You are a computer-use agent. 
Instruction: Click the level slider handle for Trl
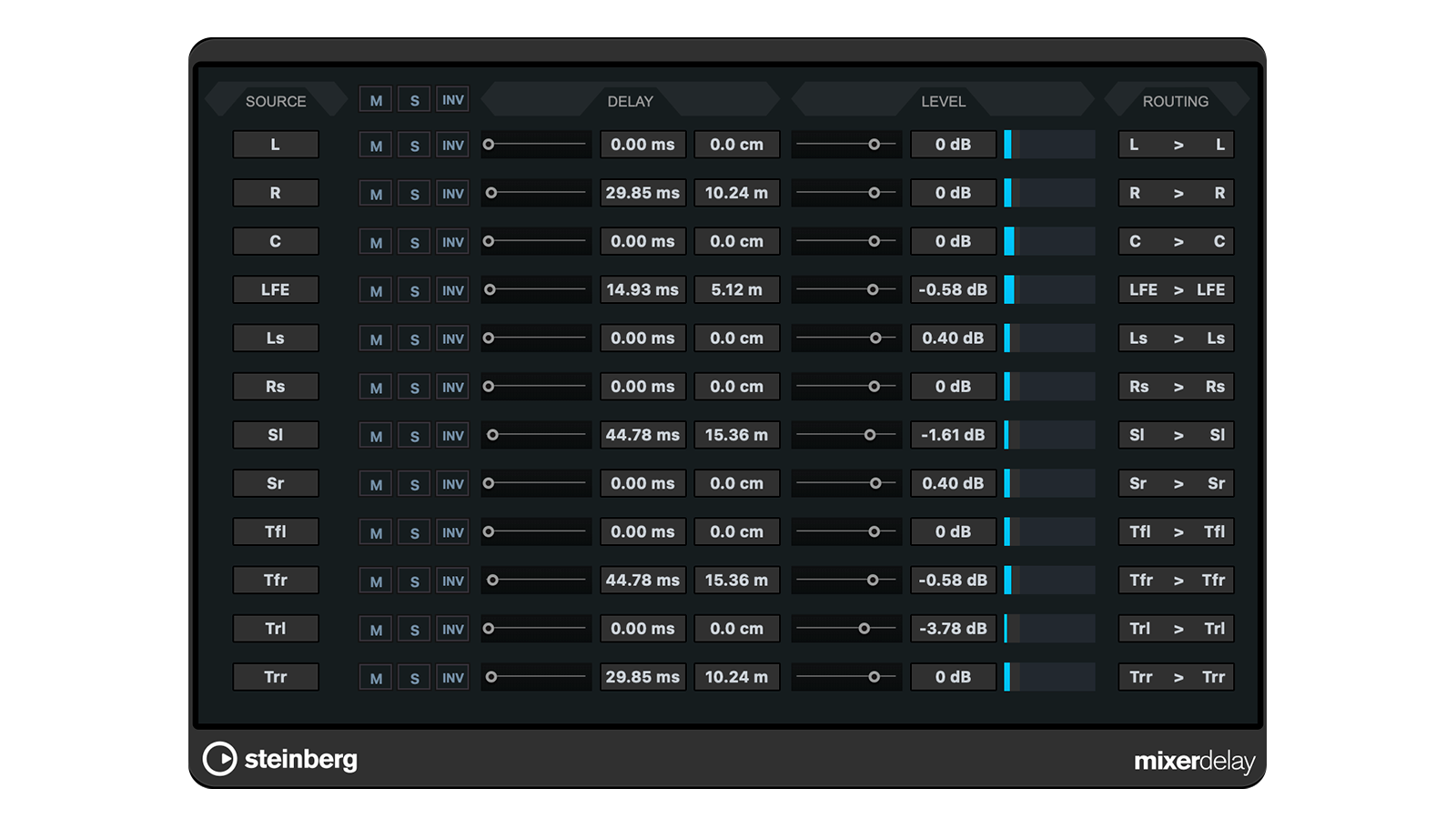(864, 629)
